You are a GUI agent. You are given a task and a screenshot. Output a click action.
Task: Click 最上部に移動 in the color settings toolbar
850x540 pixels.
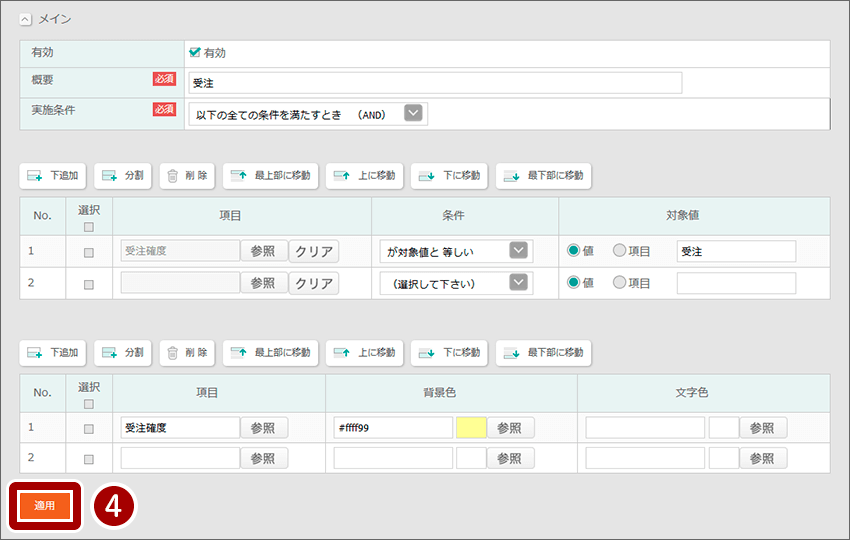(271, 353)
